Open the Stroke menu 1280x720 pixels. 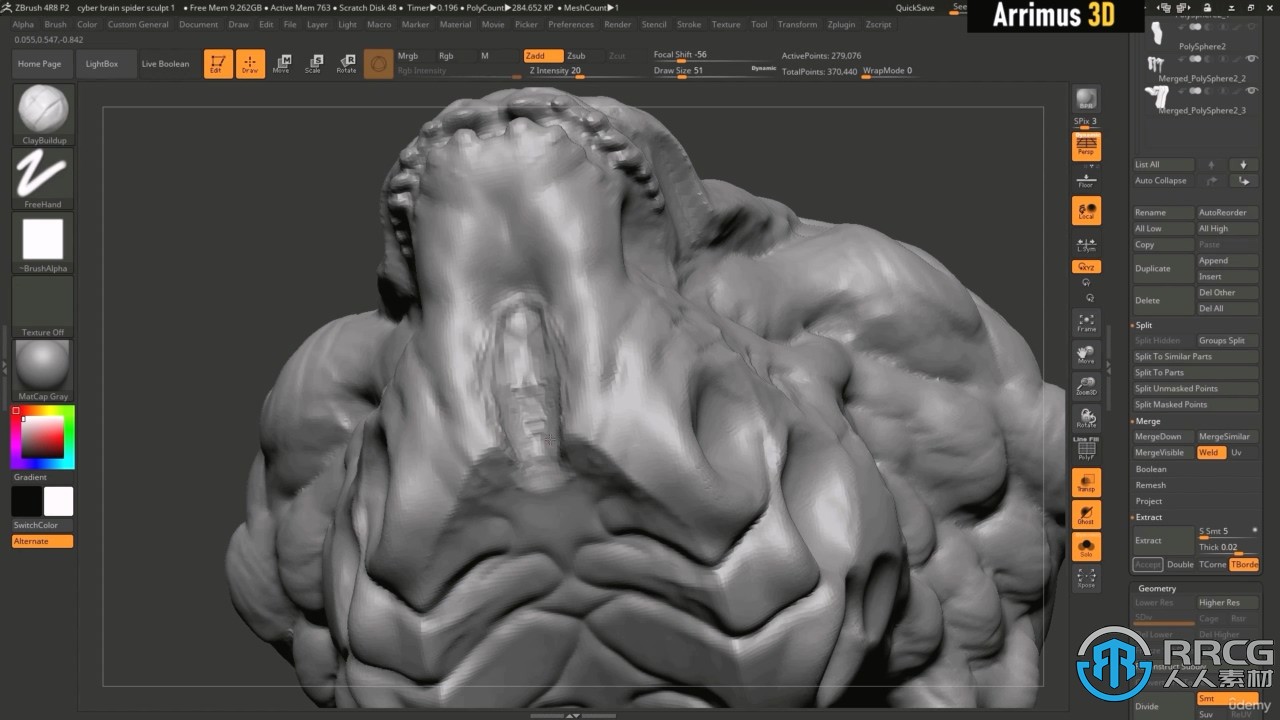(689, 24)
